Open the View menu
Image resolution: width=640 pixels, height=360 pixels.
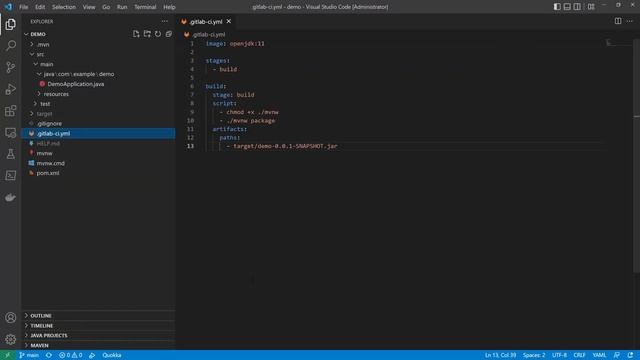(89, 7)
